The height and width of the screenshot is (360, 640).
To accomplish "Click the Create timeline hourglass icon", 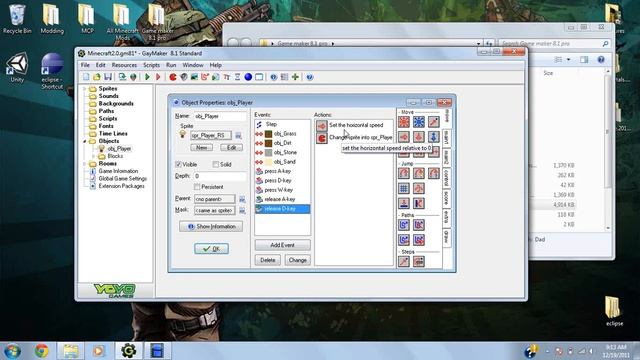I will pyautogui.click(x=237, y=77).
